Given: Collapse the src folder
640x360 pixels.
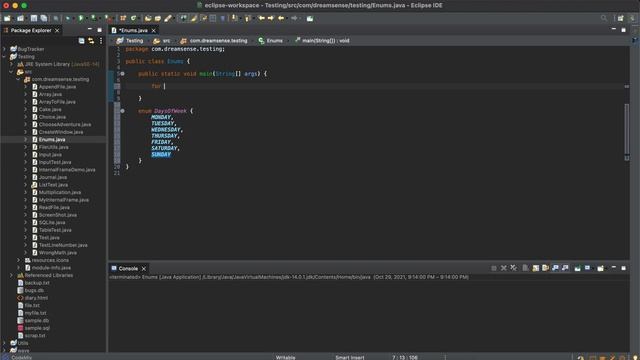Looking at the screenshot, I should [x=11, y=72].
